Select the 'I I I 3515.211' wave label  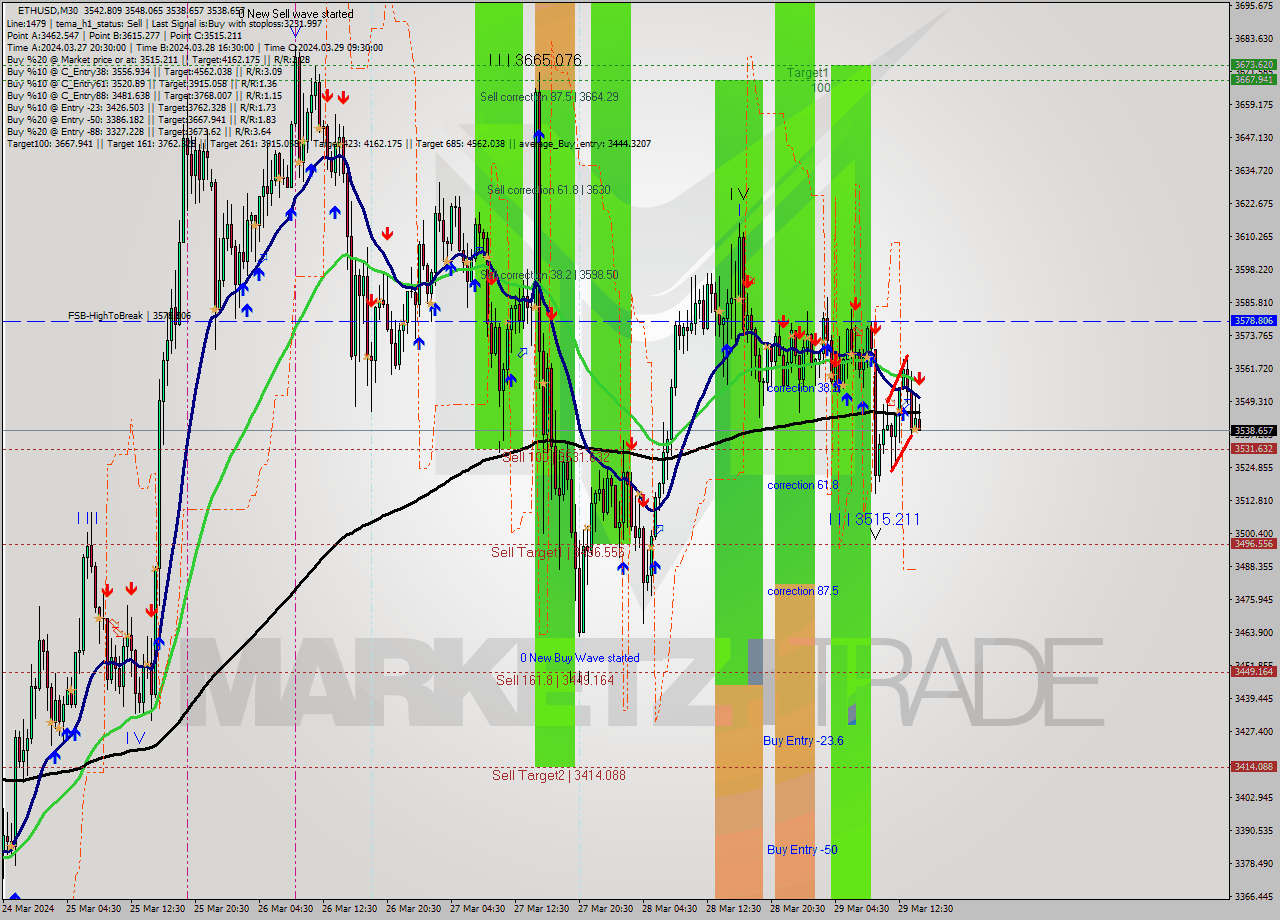(874, 519)
